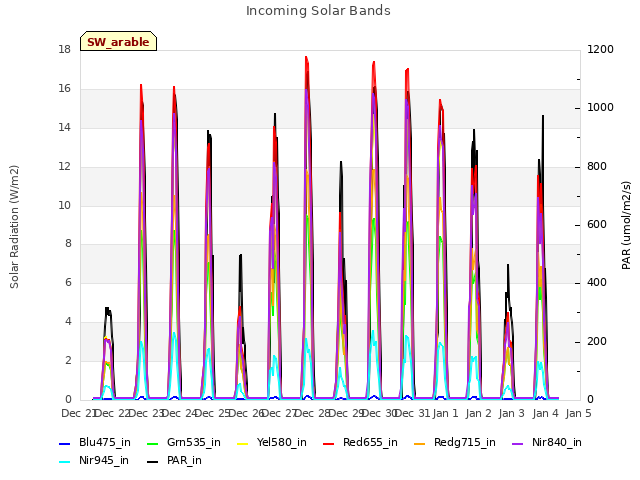Click the Jan 2 x-axis date label
This screenshot has height=480, width=640.
[x=478, y=413]
